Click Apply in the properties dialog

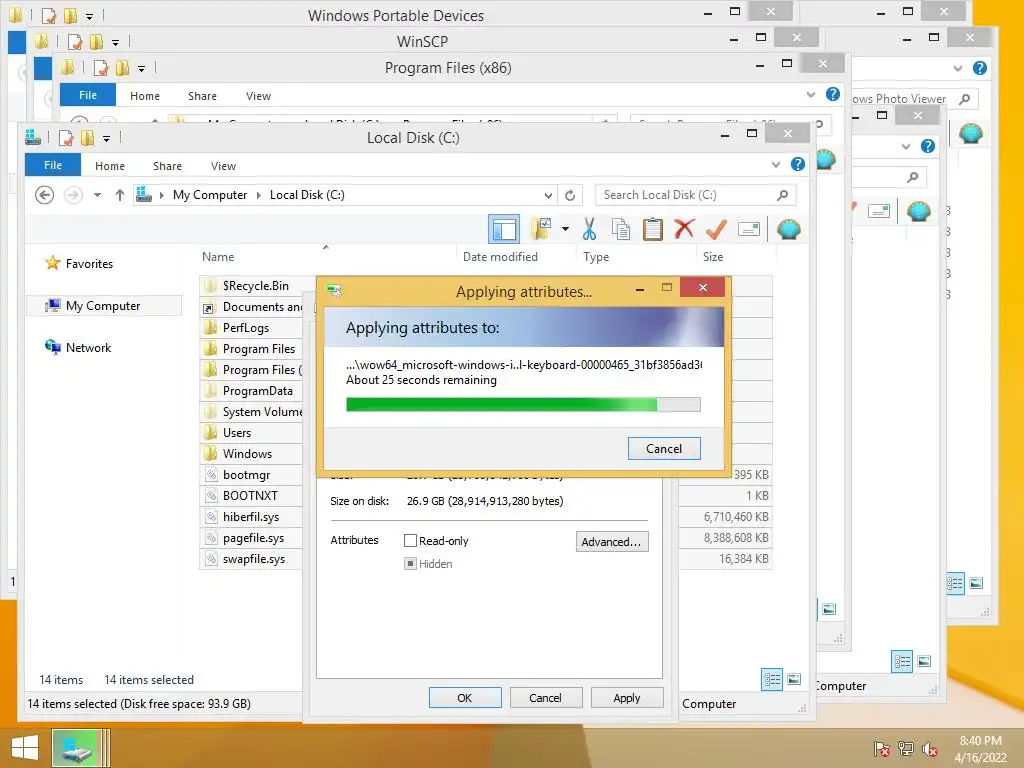coord(626,698)
